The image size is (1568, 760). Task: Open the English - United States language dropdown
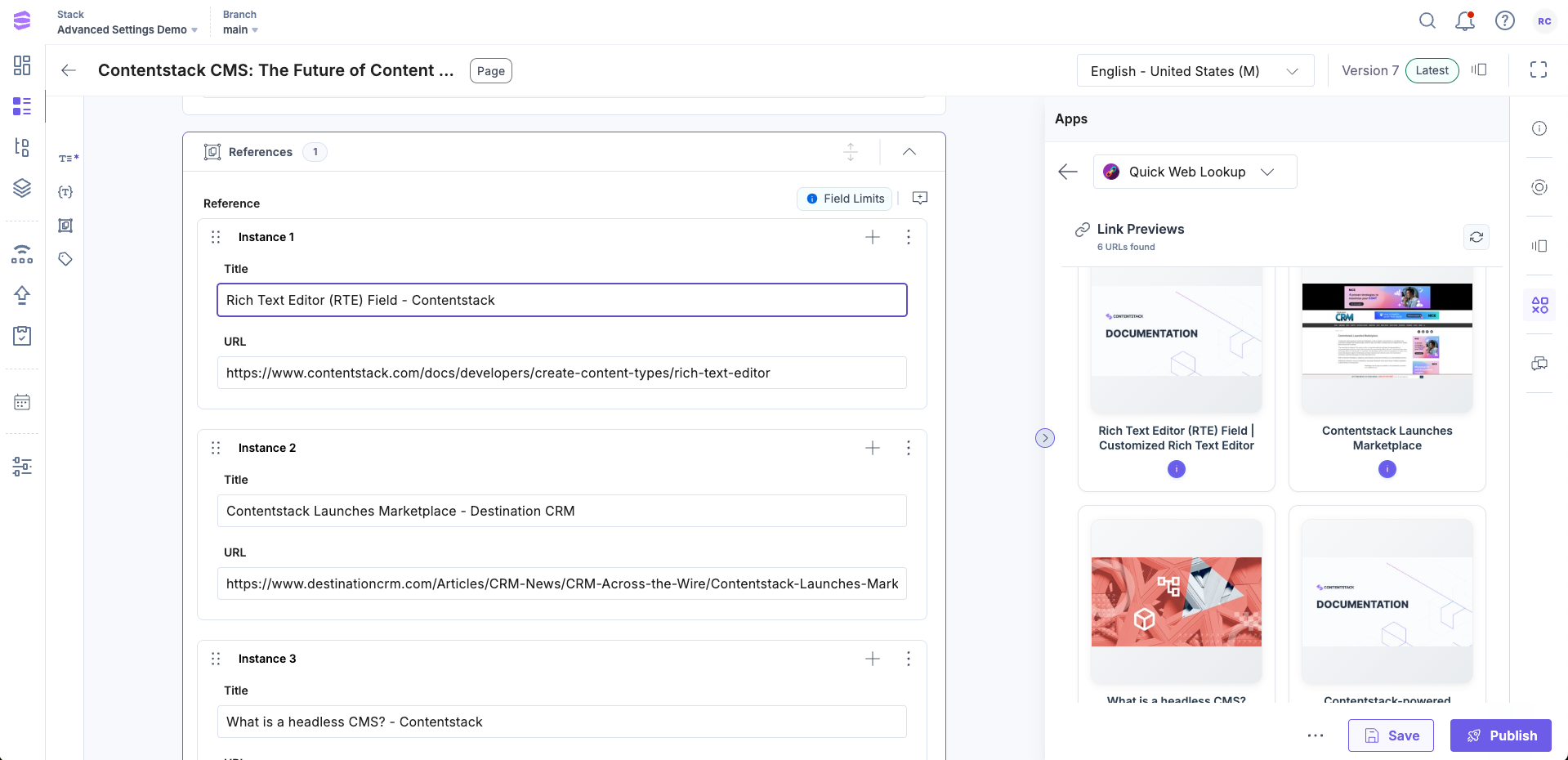click(1195, 71)
